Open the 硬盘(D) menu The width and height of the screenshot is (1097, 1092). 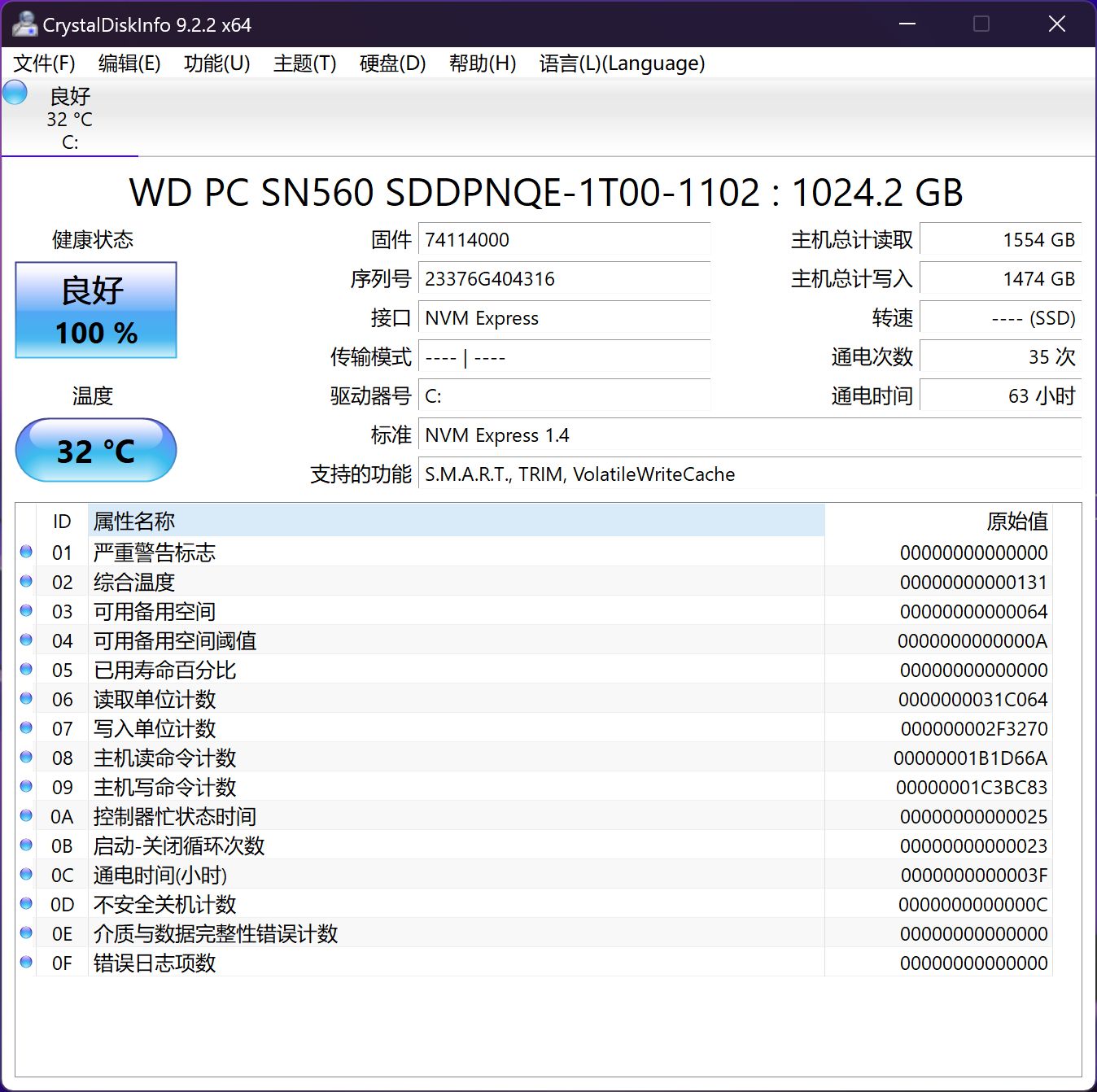pos(393,63)
